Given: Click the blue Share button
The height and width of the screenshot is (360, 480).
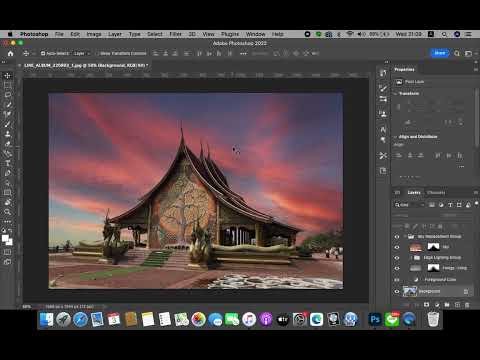Looking at the screenshot, I should [x=440, y=53].
